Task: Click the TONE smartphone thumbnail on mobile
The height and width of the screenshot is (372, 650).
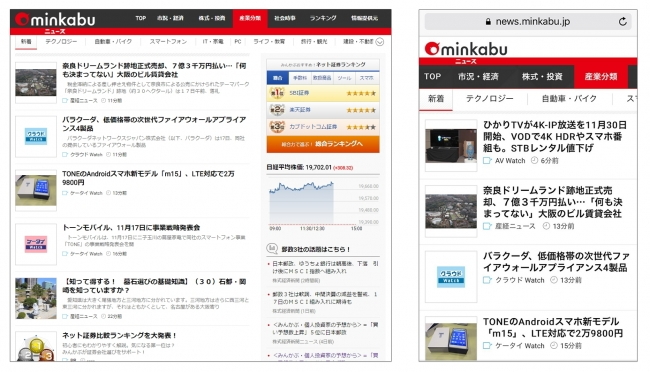Action: [x=451, y=339]
